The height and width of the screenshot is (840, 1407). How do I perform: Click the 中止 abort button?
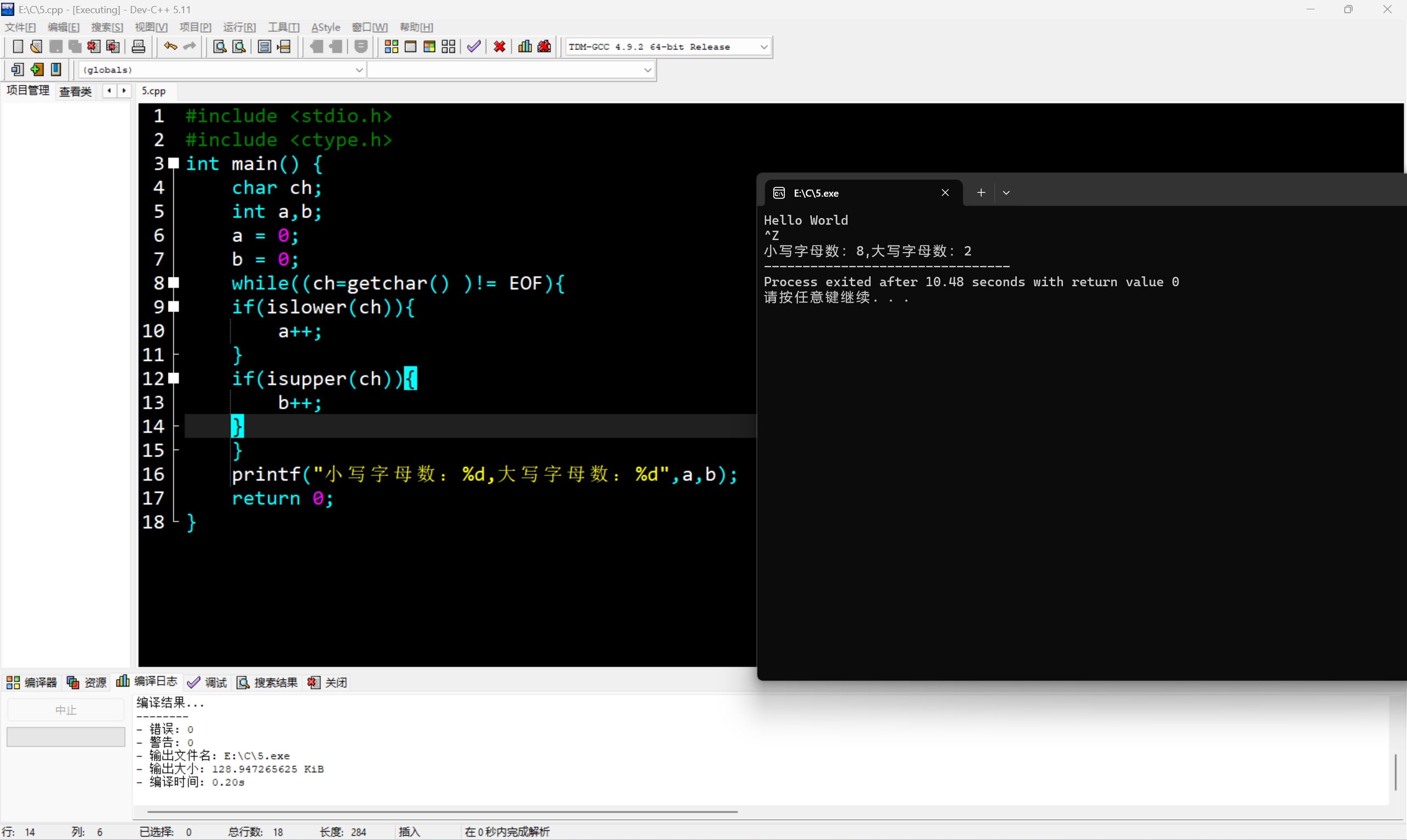coord(66,709)
